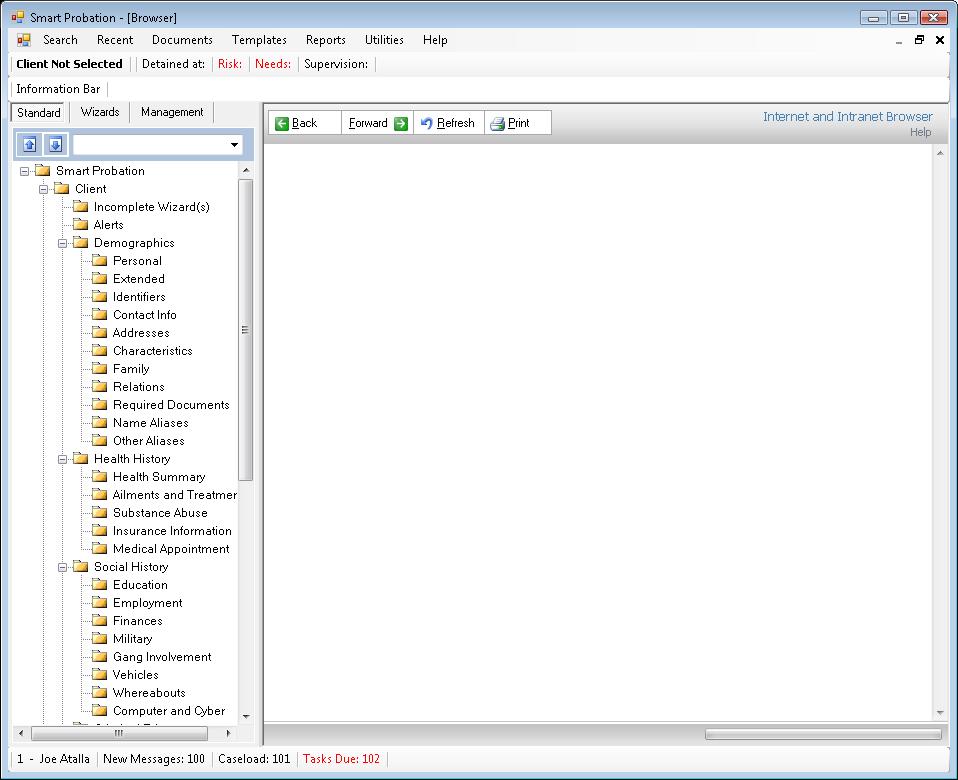Click the tree scroll down arrow
Viewport: 958px width, 780px height.
(x=246, y=716)
